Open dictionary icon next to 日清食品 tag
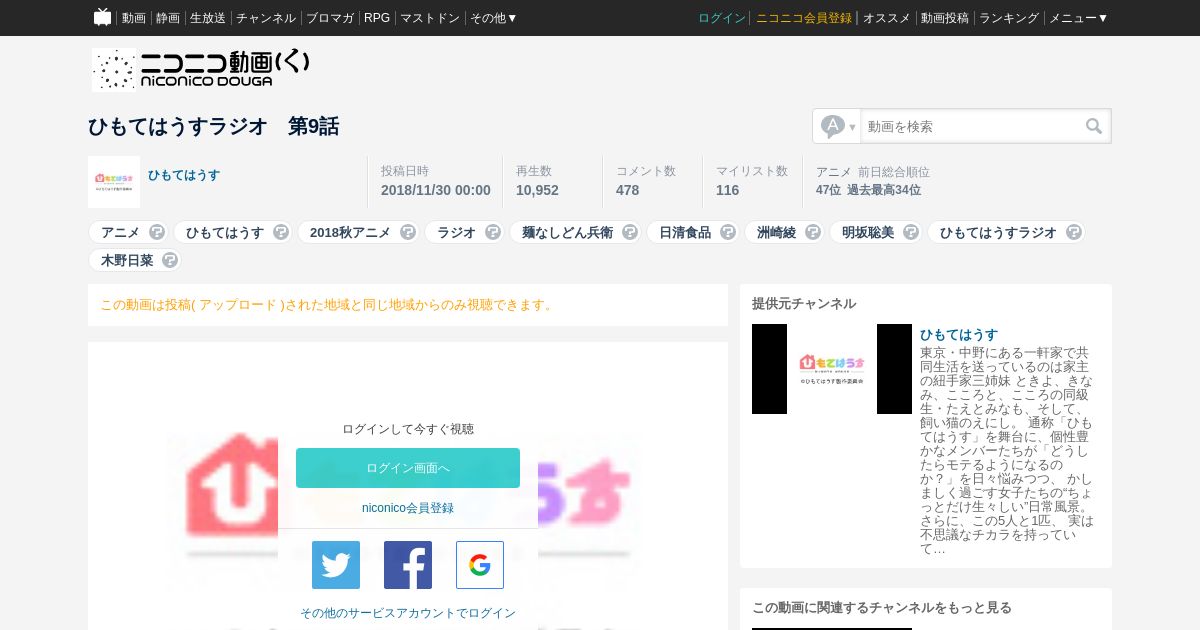Viewport: 1200px width, 630px height. coord(728,232)
